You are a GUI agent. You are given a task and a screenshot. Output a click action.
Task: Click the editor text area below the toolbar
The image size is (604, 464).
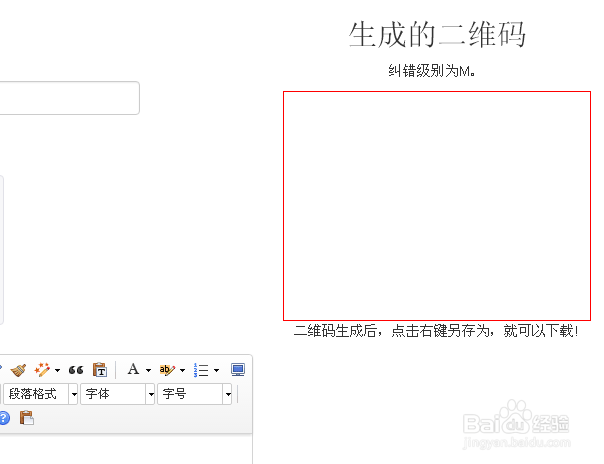point(126,449)
